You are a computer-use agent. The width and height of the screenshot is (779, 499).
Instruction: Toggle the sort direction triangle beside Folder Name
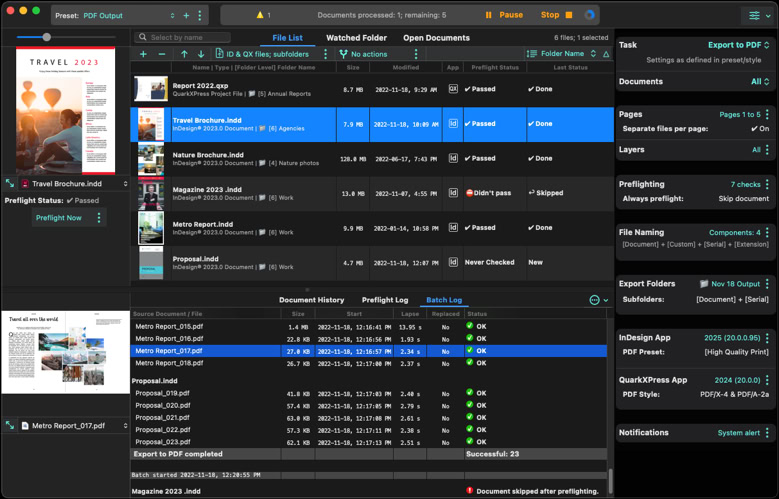pyautogui.click(x=606, y=54)
